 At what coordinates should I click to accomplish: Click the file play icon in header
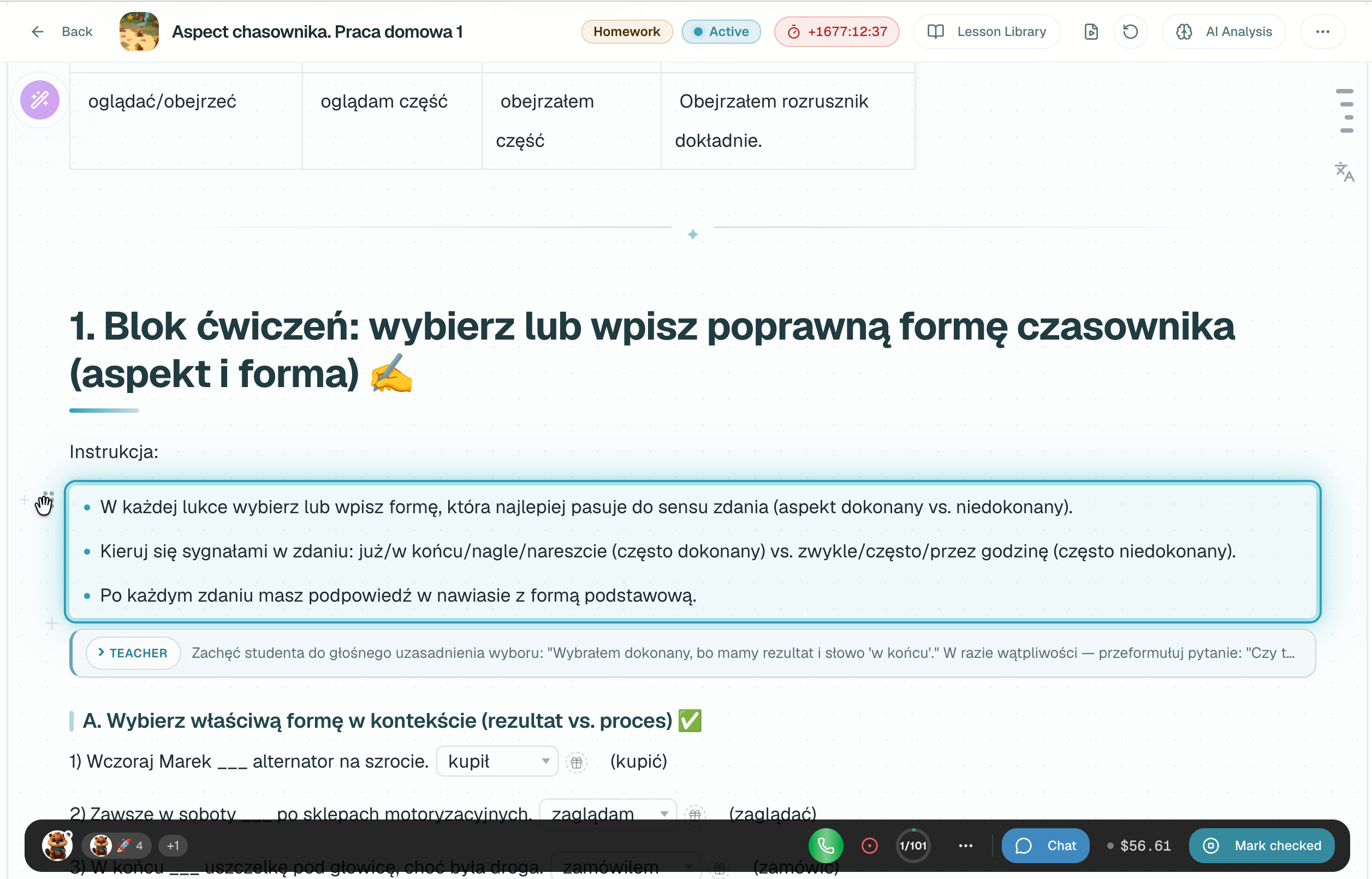tap(1091, 32)
